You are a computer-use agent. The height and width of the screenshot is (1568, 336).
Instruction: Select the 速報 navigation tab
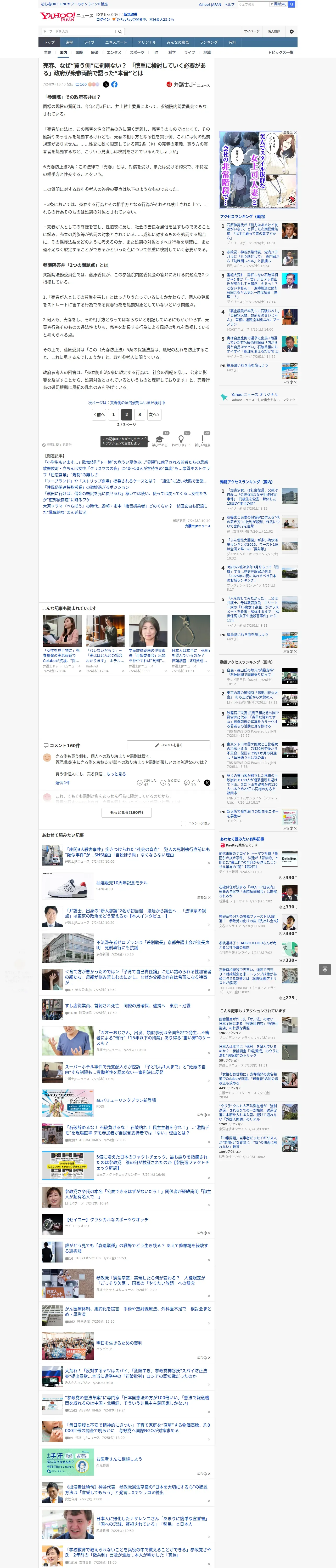tap(69, 43)
